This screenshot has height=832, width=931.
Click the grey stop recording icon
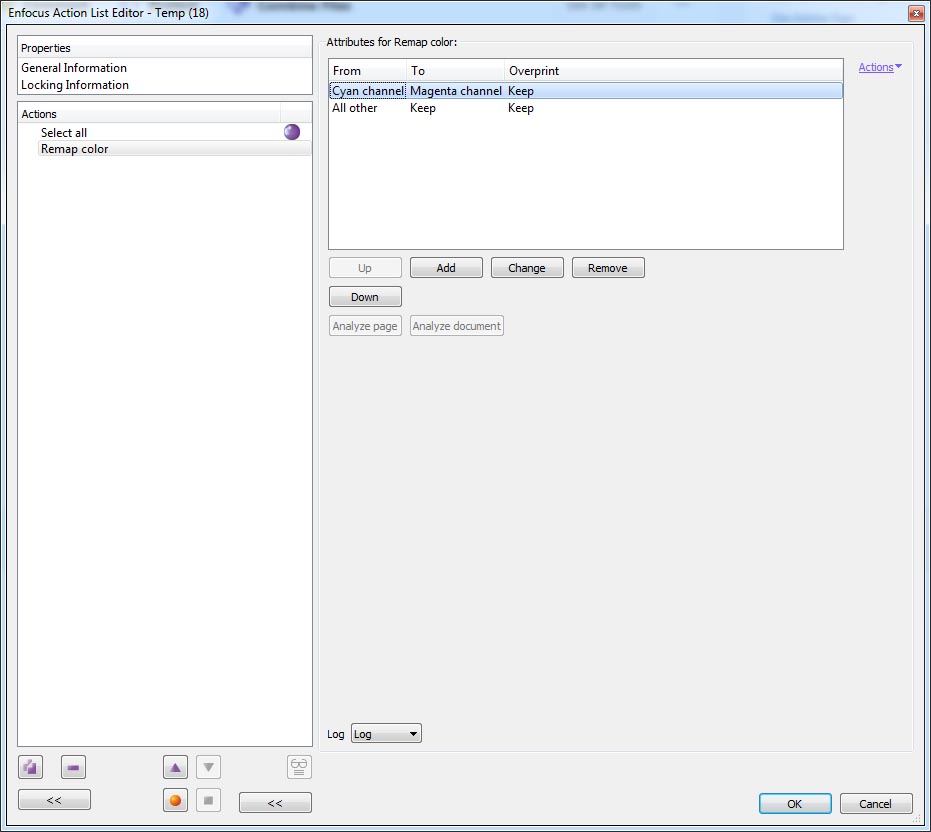pos(208,801)
